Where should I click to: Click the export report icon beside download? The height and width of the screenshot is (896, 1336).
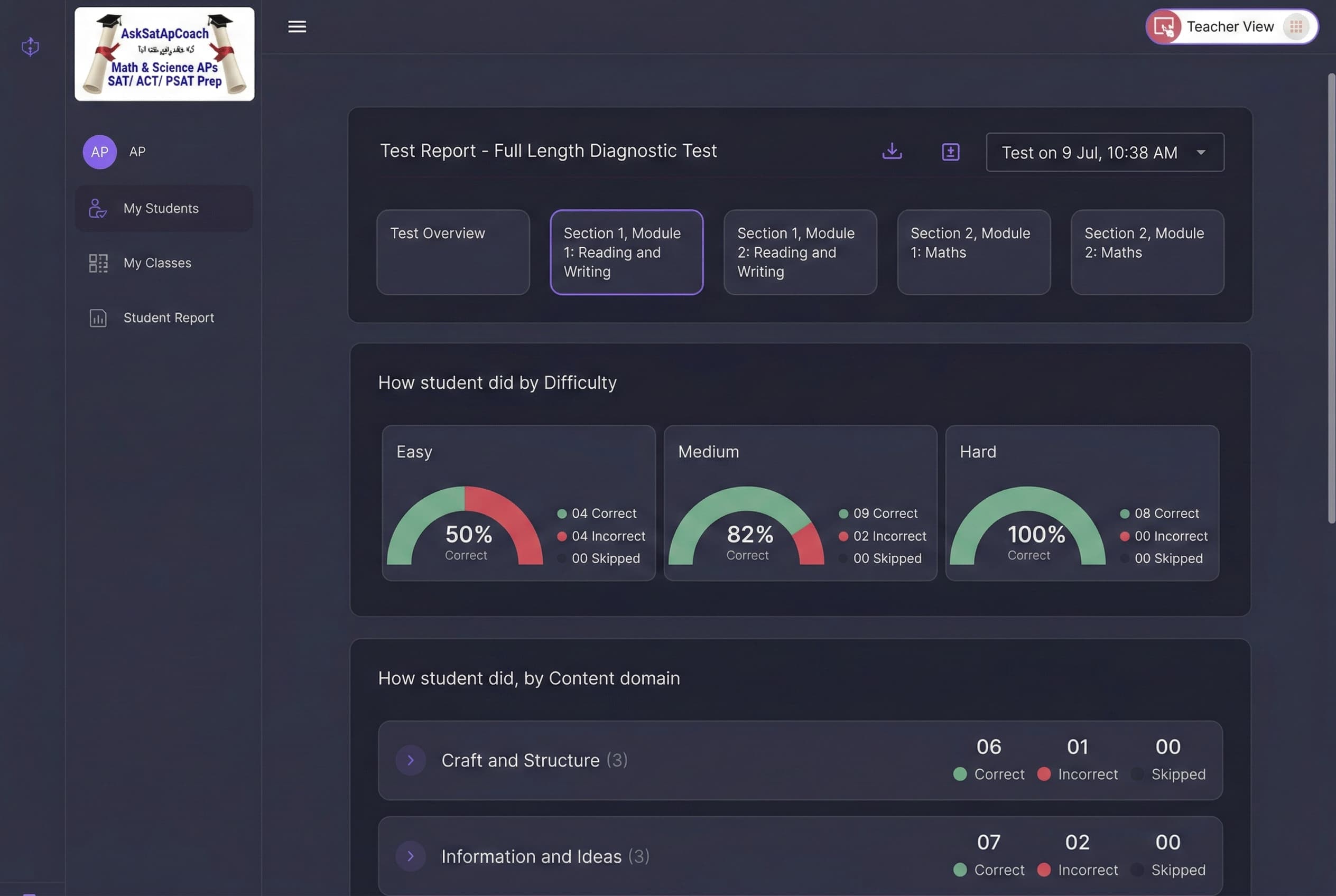point(950,152)
